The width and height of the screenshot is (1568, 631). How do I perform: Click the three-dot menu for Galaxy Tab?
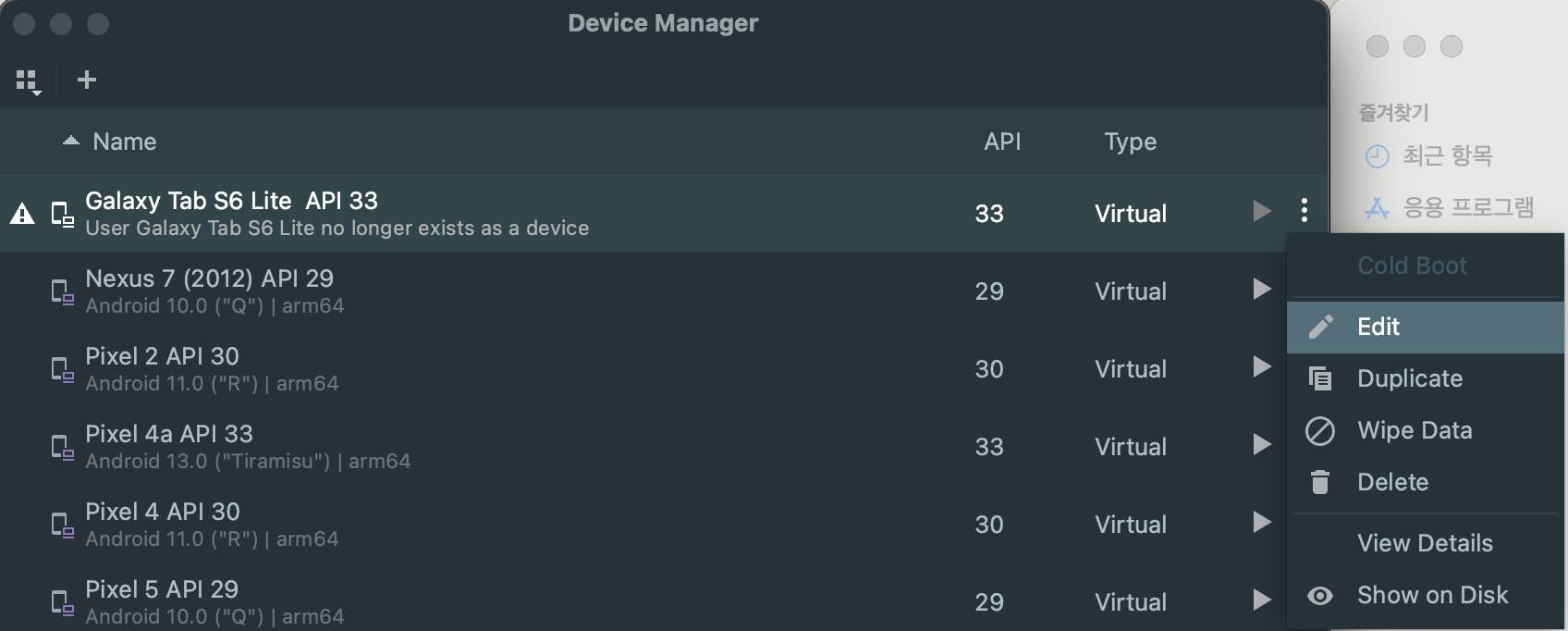[x=1304, y=211]
